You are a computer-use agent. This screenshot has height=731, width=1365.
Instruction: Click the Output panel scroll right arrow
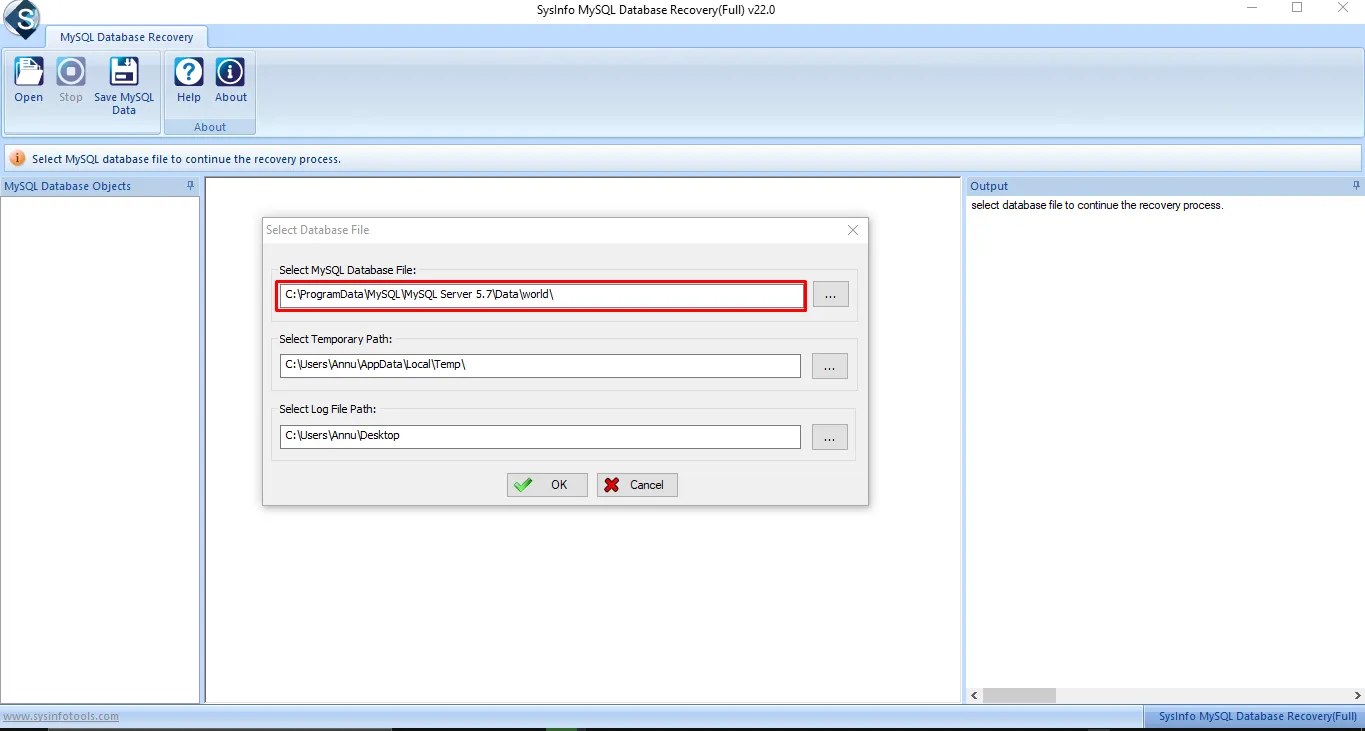[1356, 695]
